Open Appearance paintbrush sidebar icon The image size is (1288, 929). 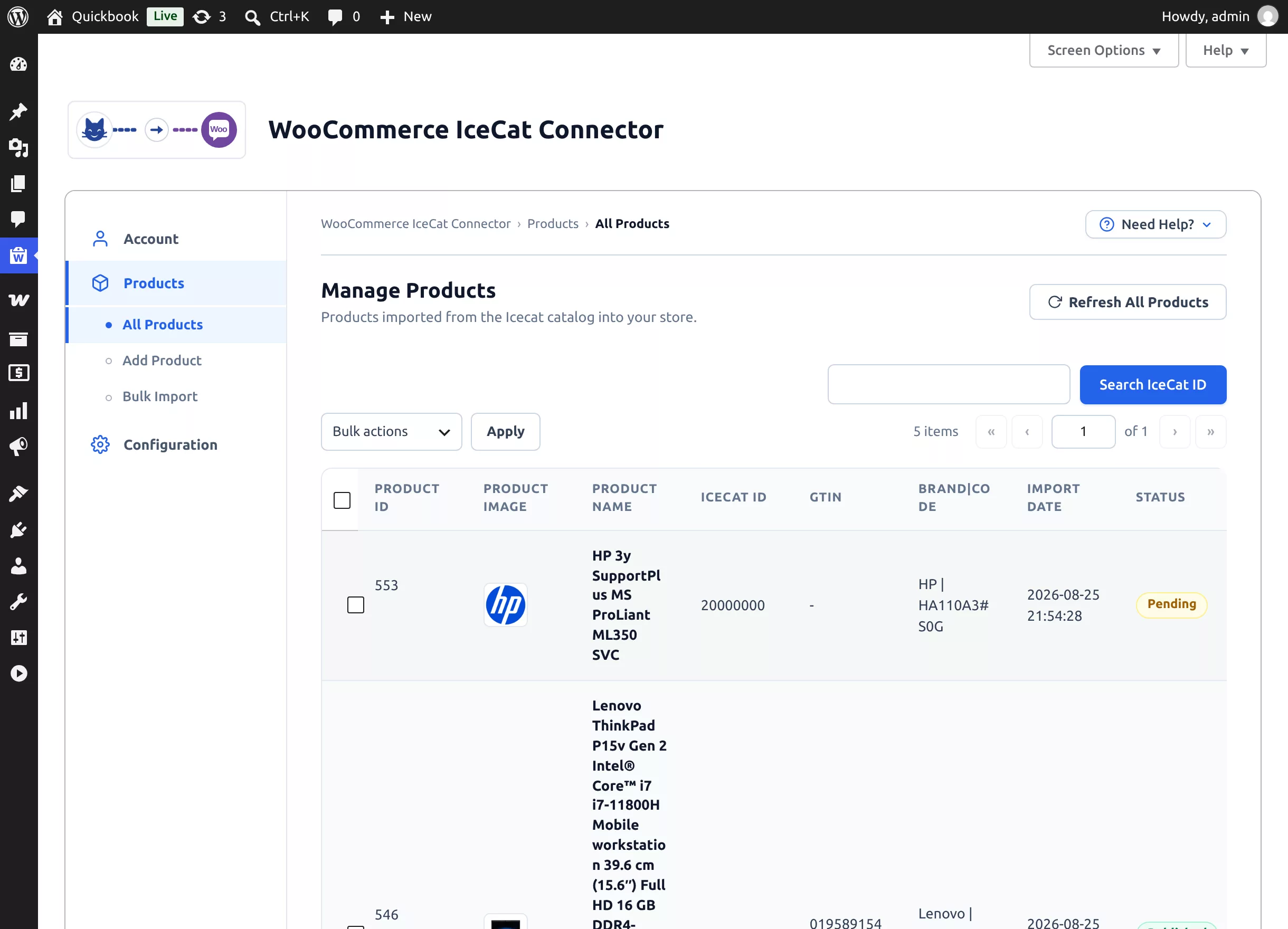(x=18, y=494)
